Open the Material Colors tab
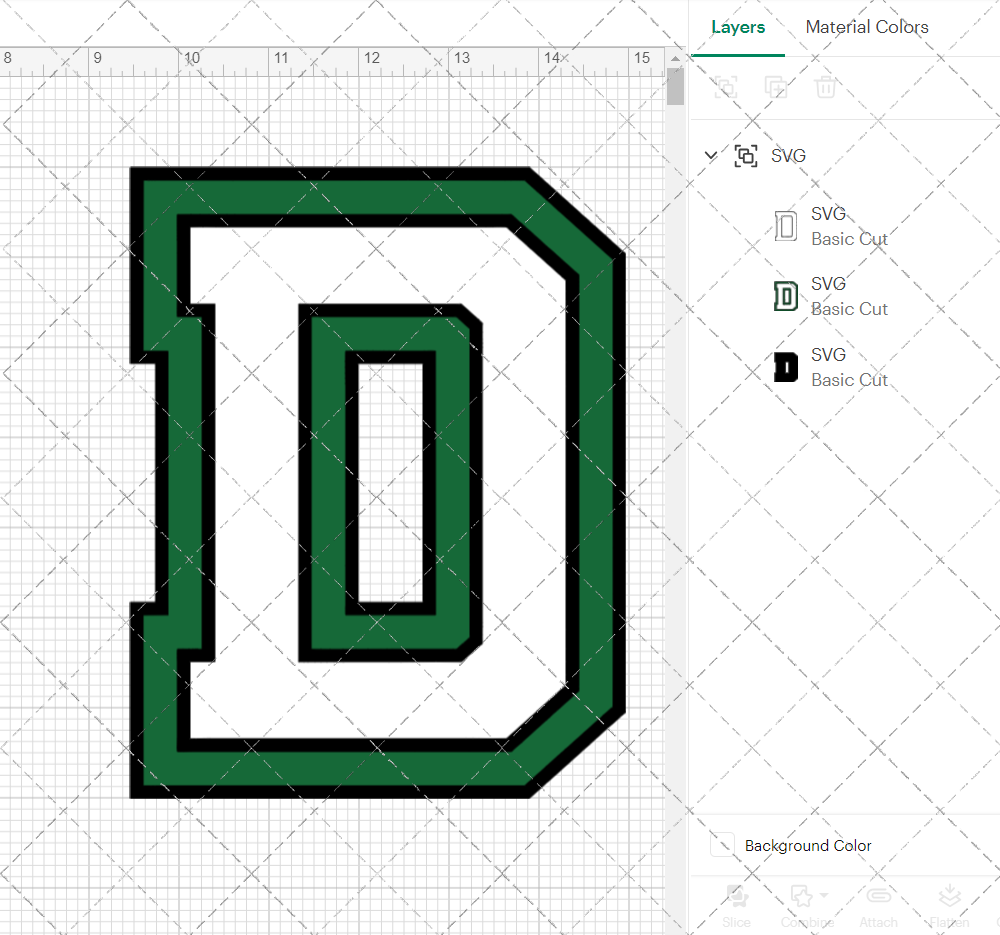 (867, 27)
